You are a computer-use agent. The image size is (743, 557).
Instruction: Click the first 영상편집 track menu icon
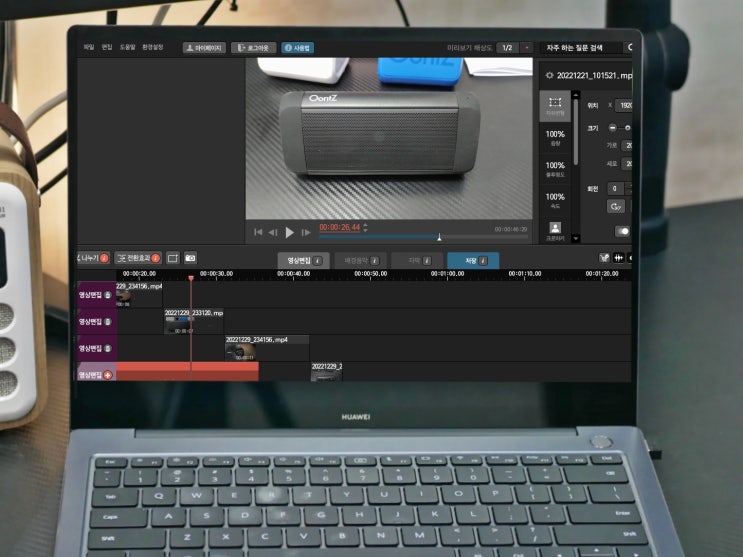(108, 295)
